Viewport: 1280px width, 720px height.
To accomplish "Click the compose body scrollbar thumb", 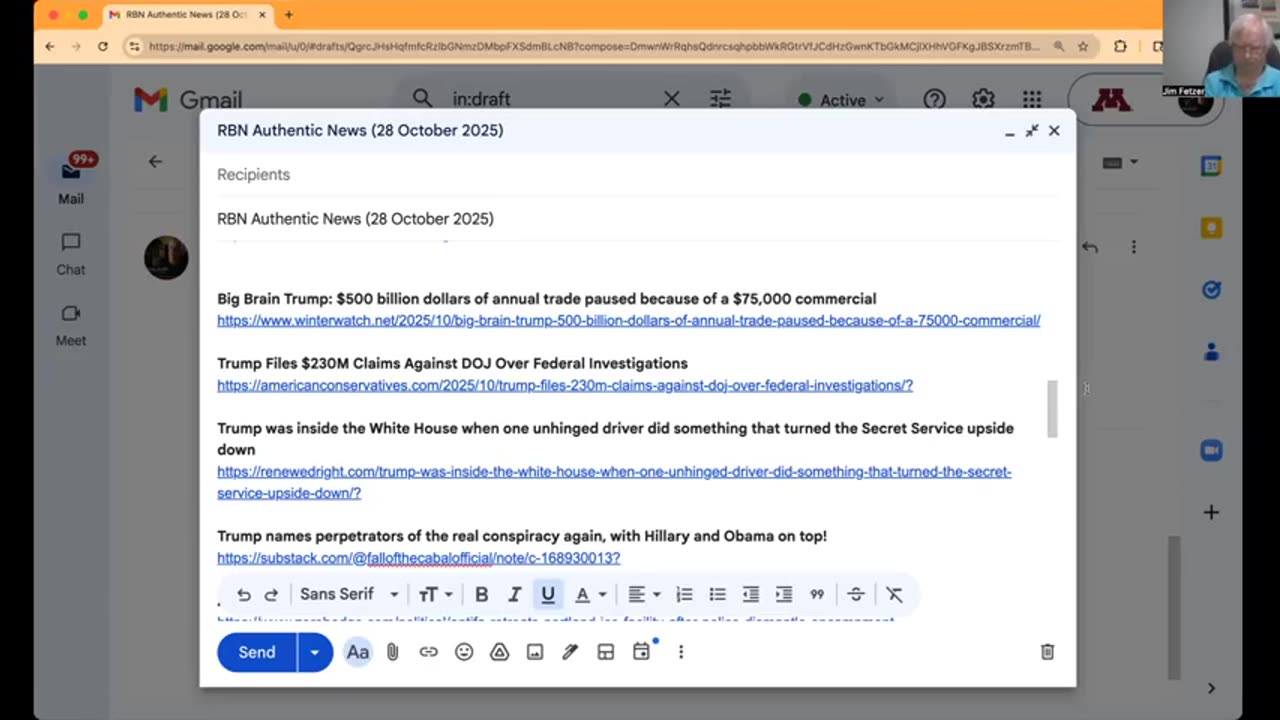I will (1052, 408).
